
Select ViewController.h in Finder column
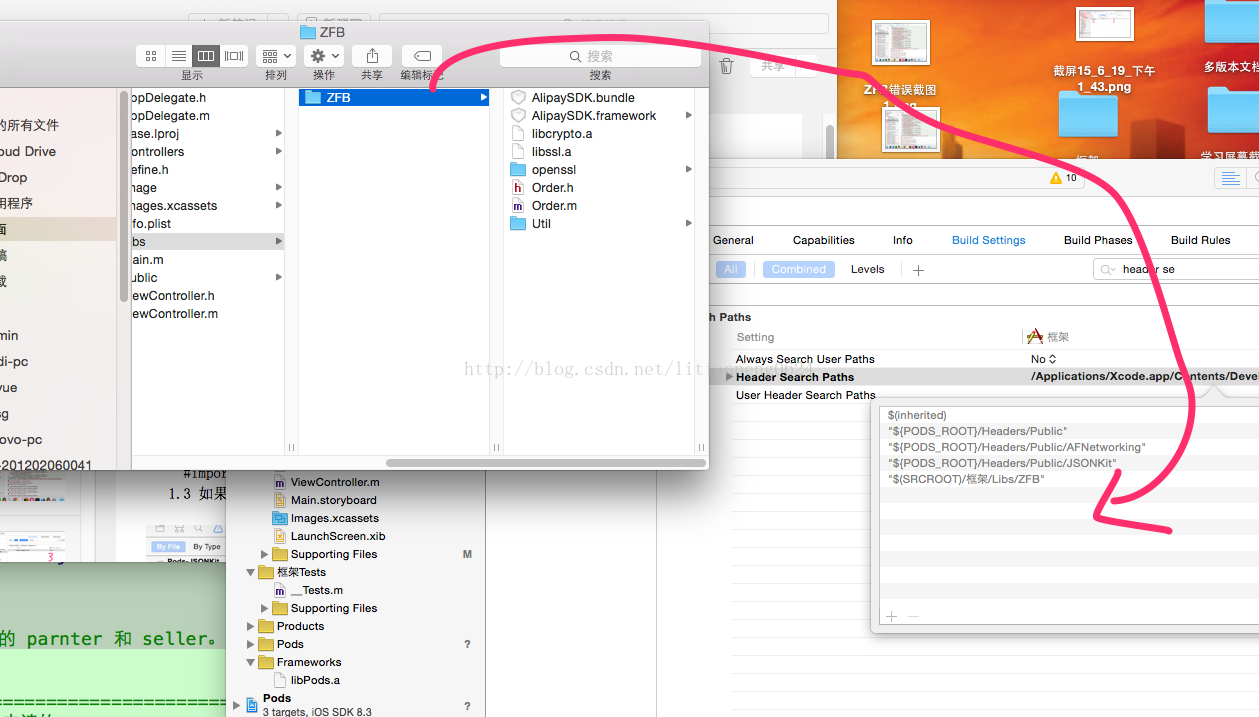pyautogui.click(x=173, y=295)
